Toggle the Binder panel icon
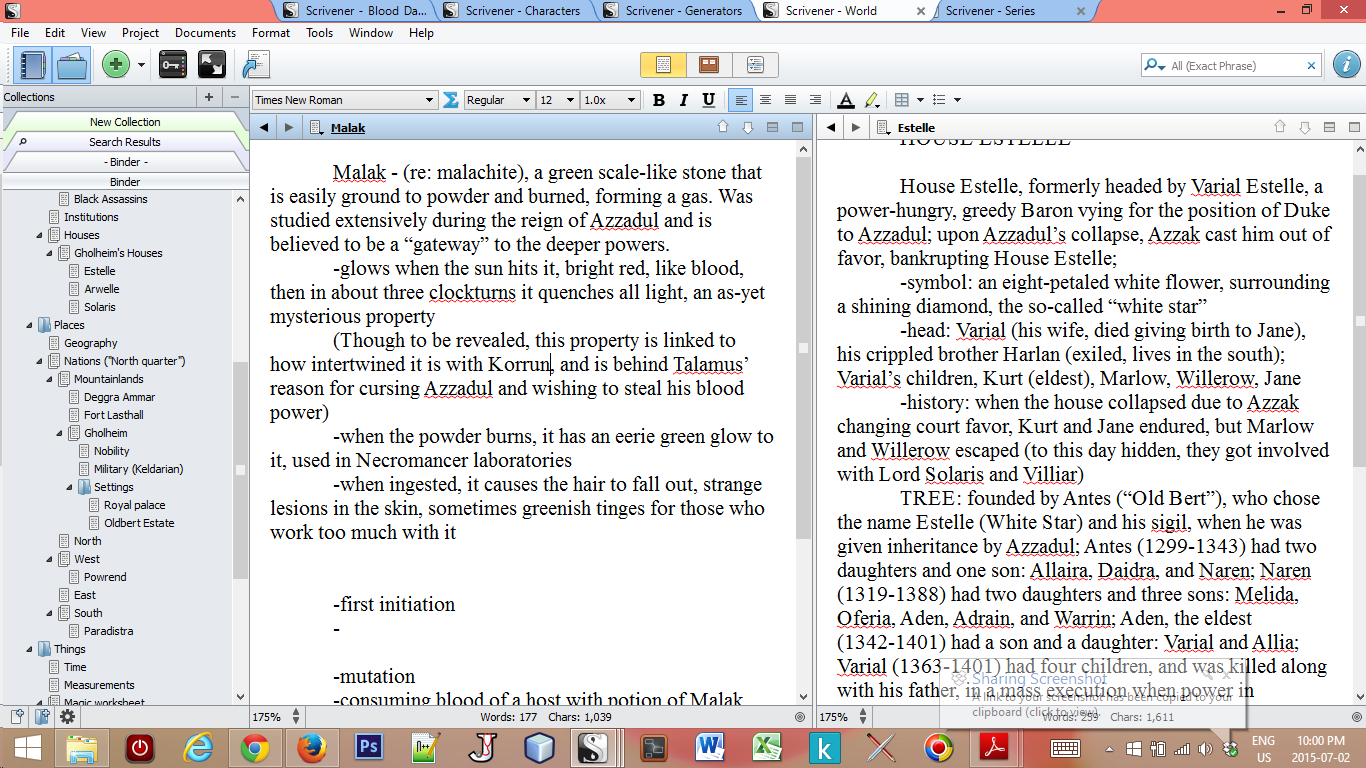 [33, 65]
